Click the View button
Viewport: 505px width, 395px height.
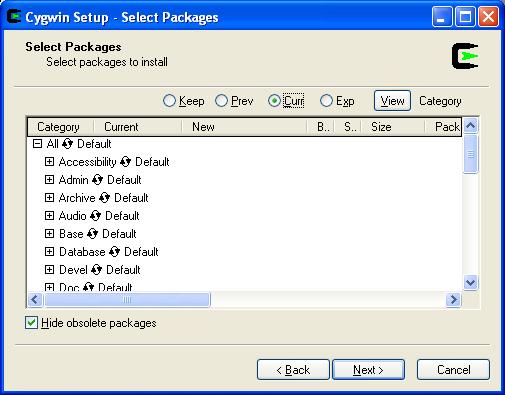coord(392,101)
